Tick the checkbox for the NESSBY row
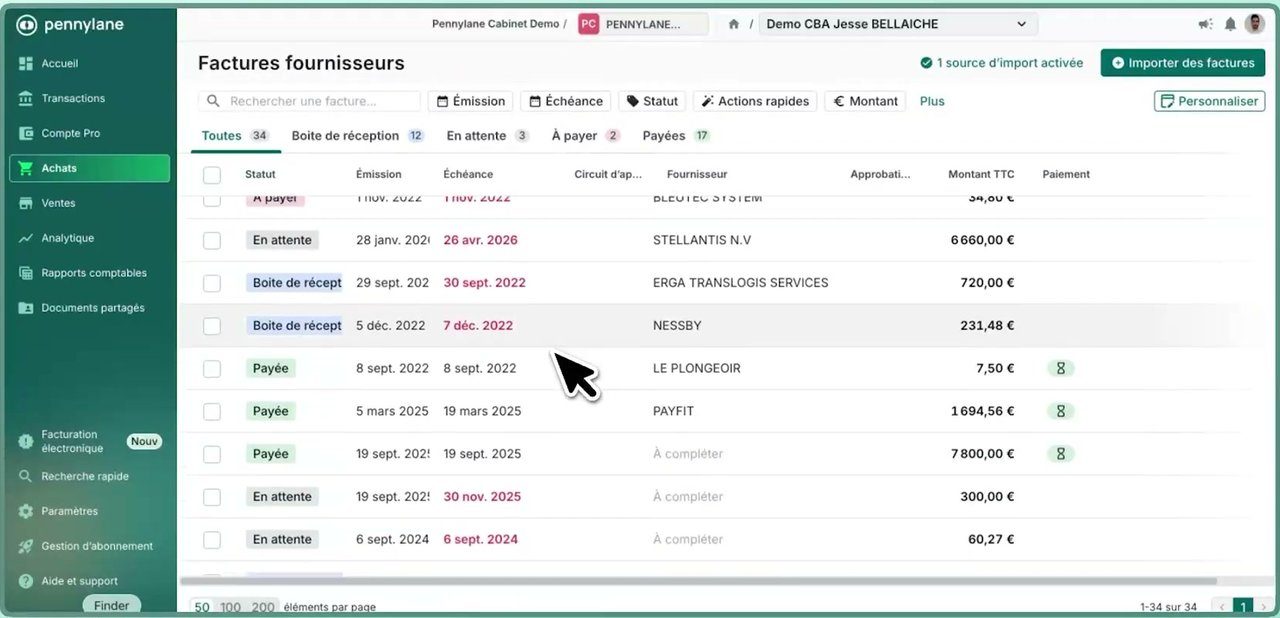The image size is (1280, 618). pos(212,326)
